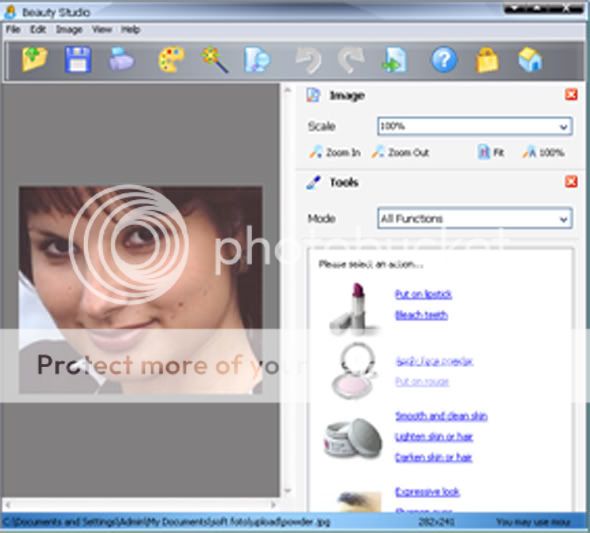Open the Mode All Functions dropdown
The height and width of the screenshot is (533, 590).
[x=475, y=218]
